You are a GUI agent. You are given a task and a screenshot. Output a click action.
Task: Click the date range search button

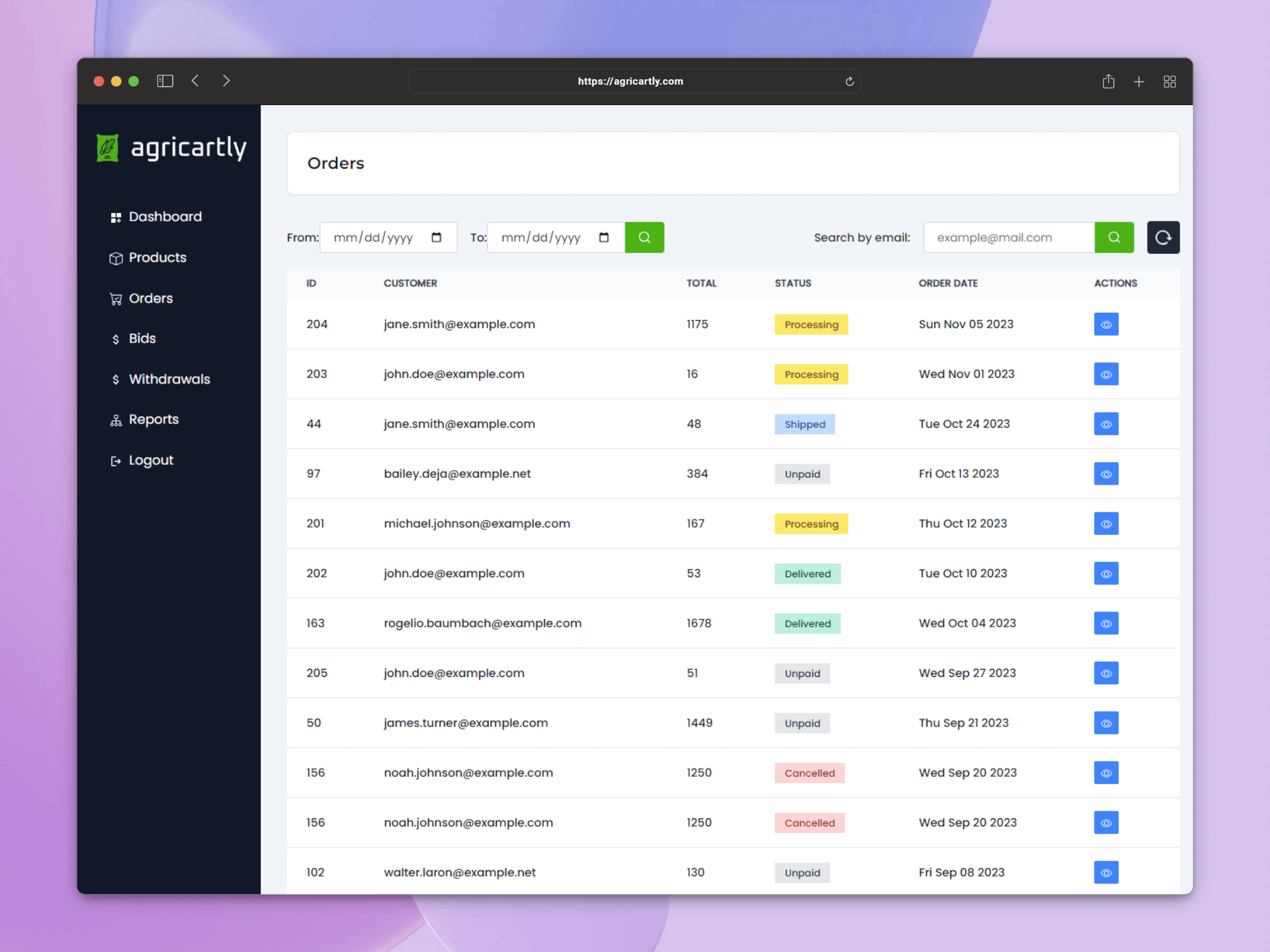tap(643, 238)
